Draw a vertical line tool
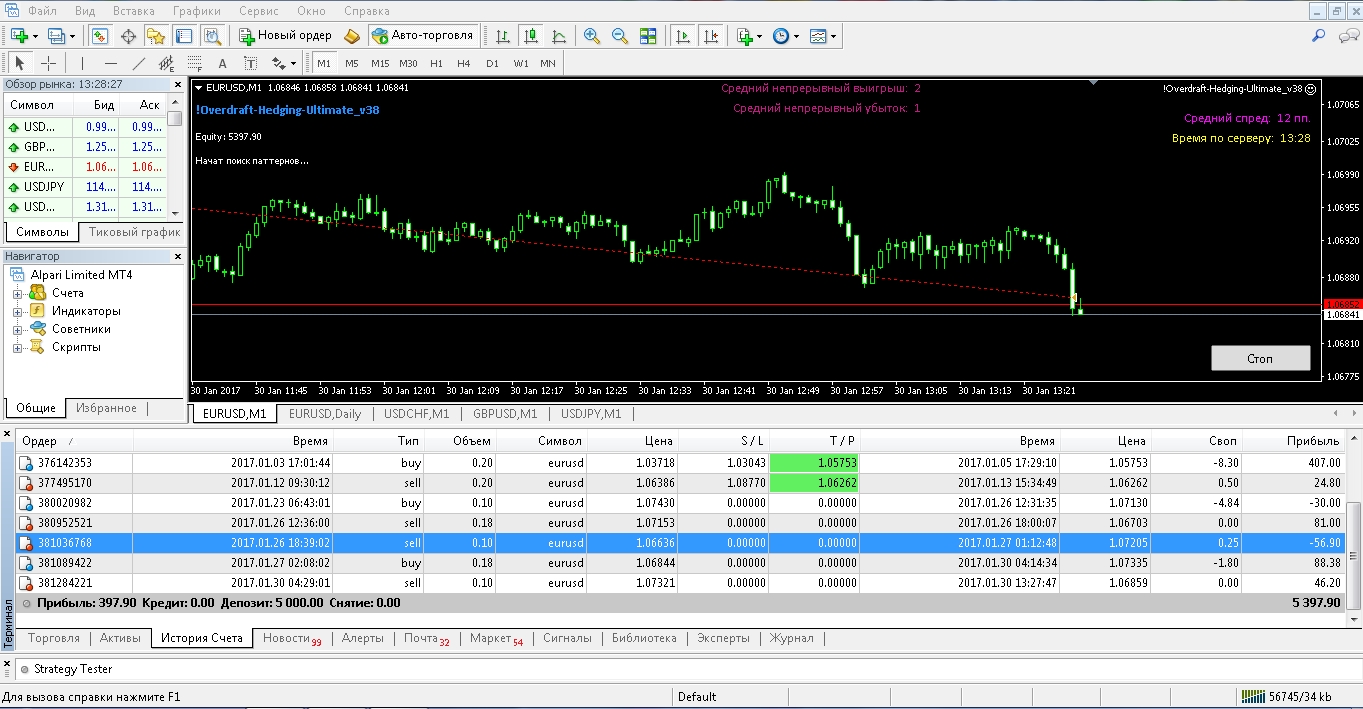The height and width of the screenshot is (709, 1363). pos(83,63)
